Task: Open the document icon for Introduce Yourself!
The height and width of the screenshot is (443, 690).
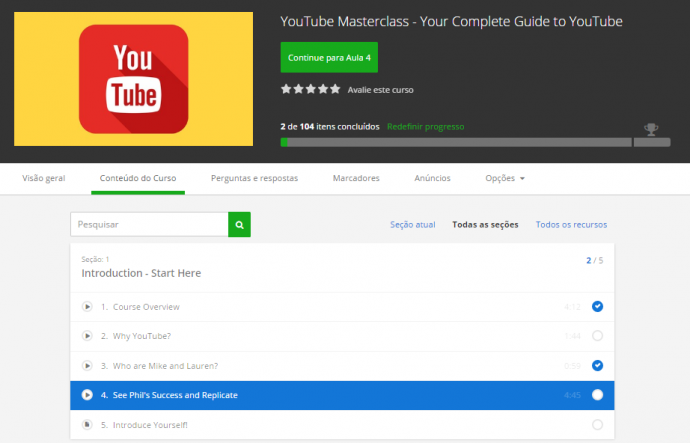Action: tap(87, 425)
